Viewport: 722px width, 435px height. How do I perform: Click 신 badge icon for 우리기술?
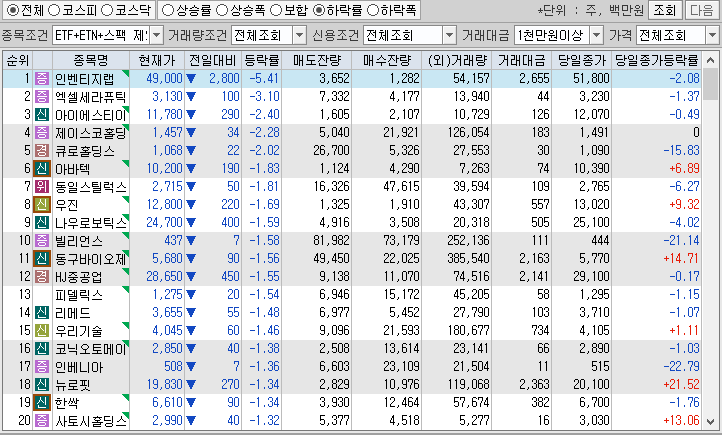pos(42,331)
